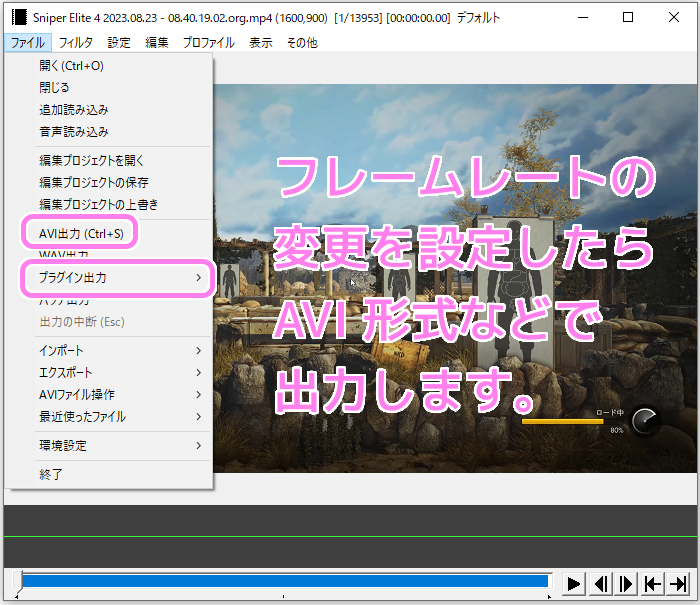Select 追加読み込み menu entry
Screen dimensions: 700x605
pos(109,109)
